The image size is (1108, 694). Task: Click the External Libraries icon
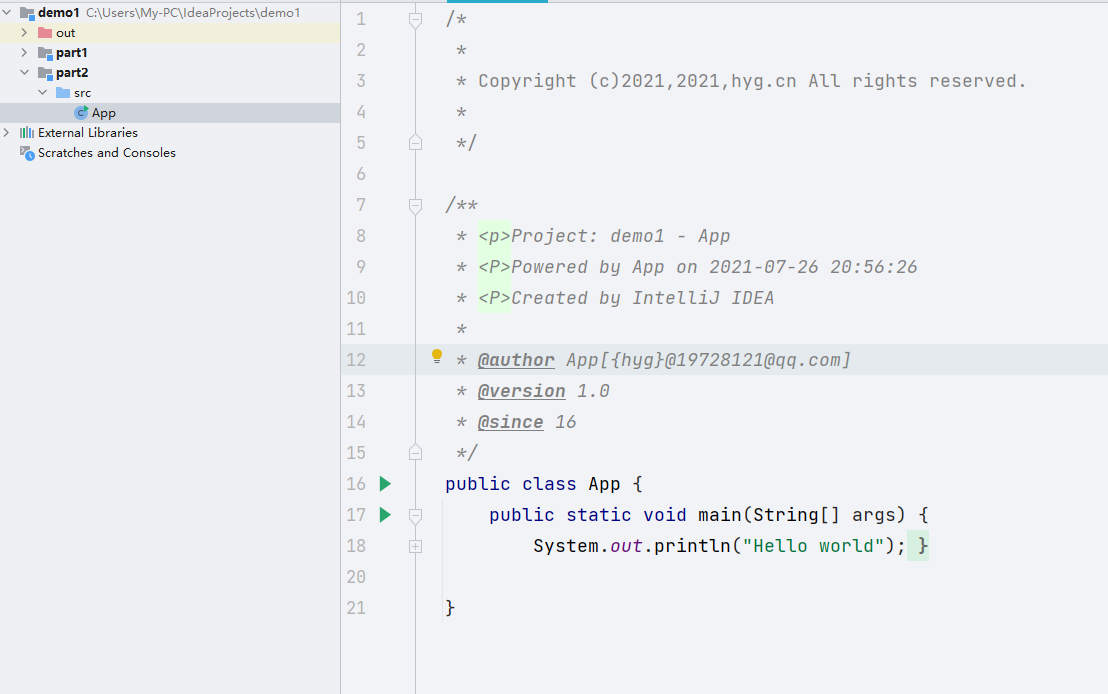tap(27, 133)
